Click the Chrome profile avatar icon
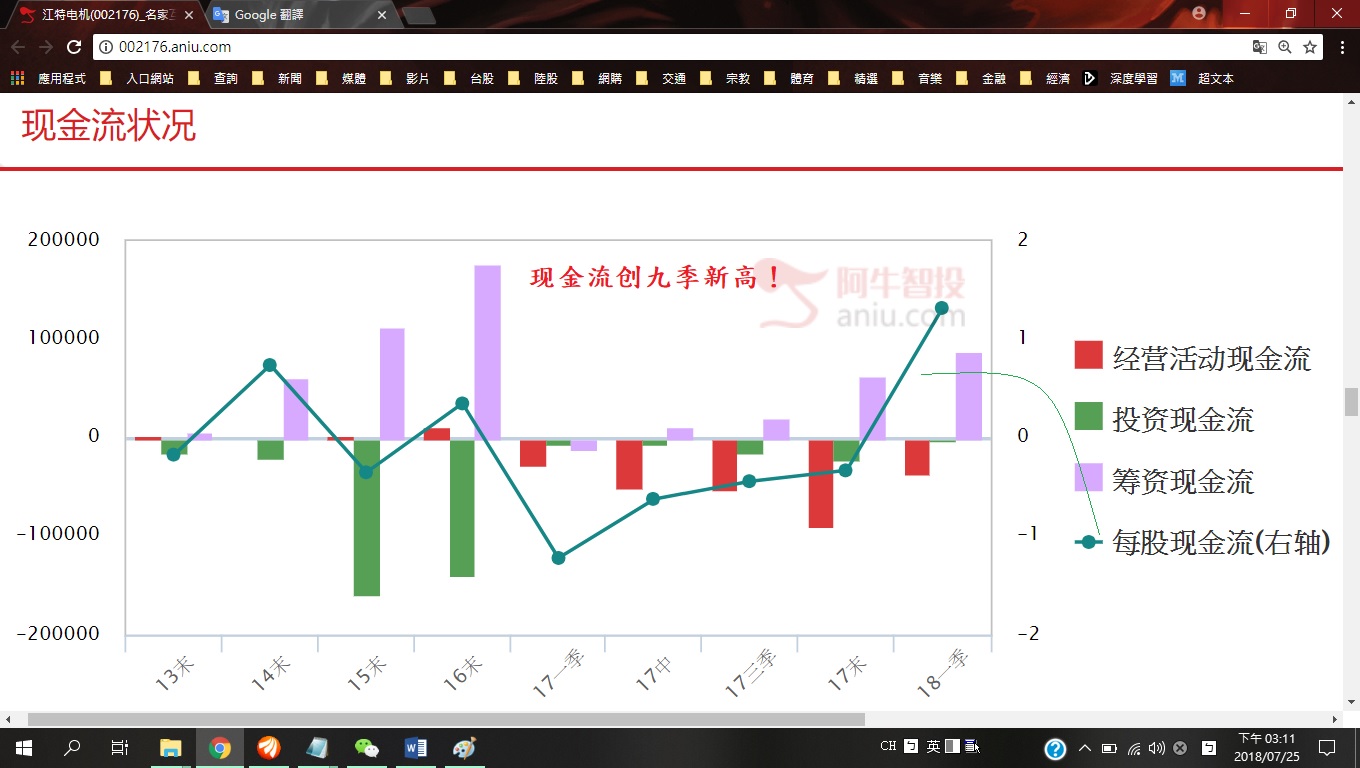The width and height of the screenshot is (1360, 768). point(1199,13)
